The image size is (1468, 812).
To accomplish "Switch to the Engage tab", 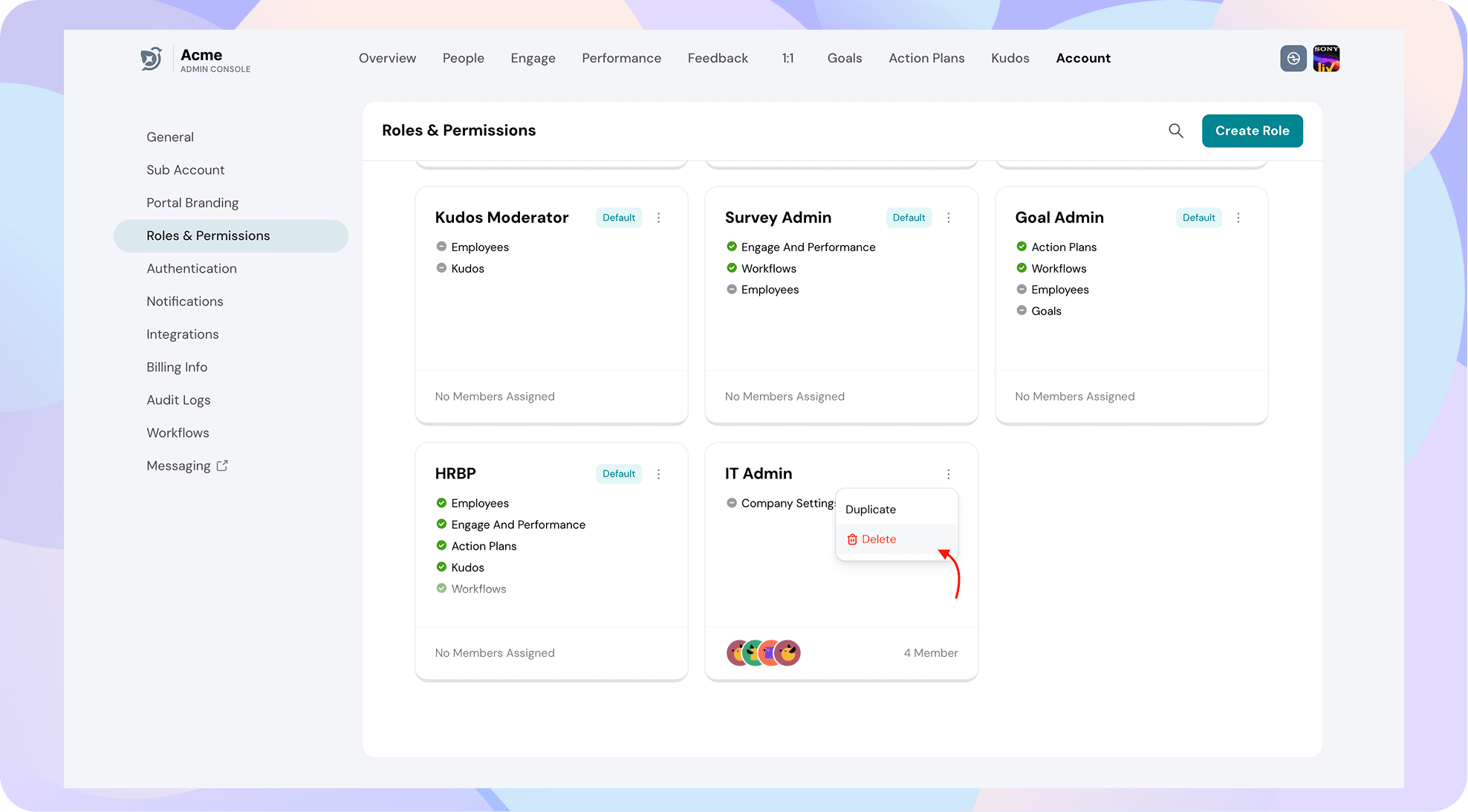I will [533, 58].
